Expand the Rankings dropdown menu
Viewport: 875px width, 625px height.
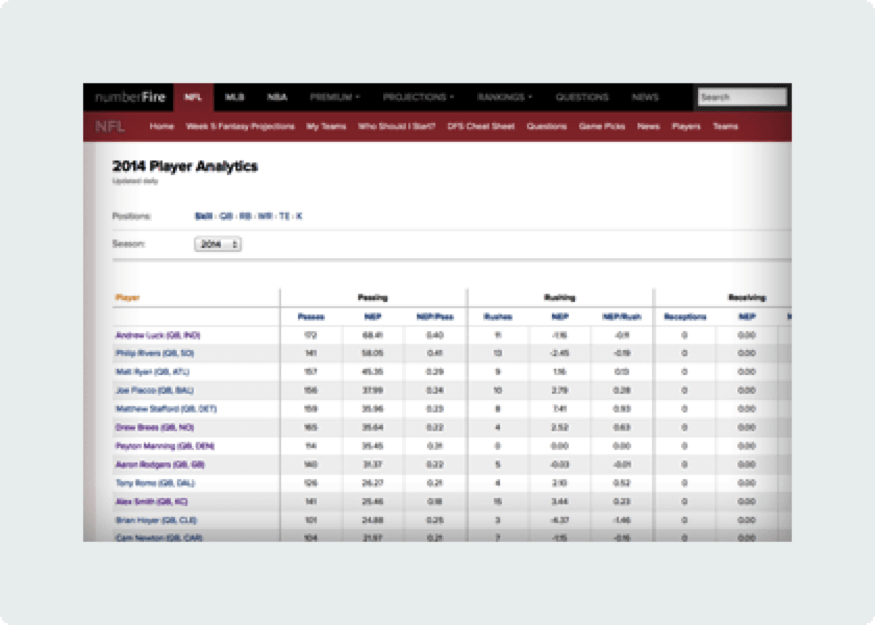point(505,97)
